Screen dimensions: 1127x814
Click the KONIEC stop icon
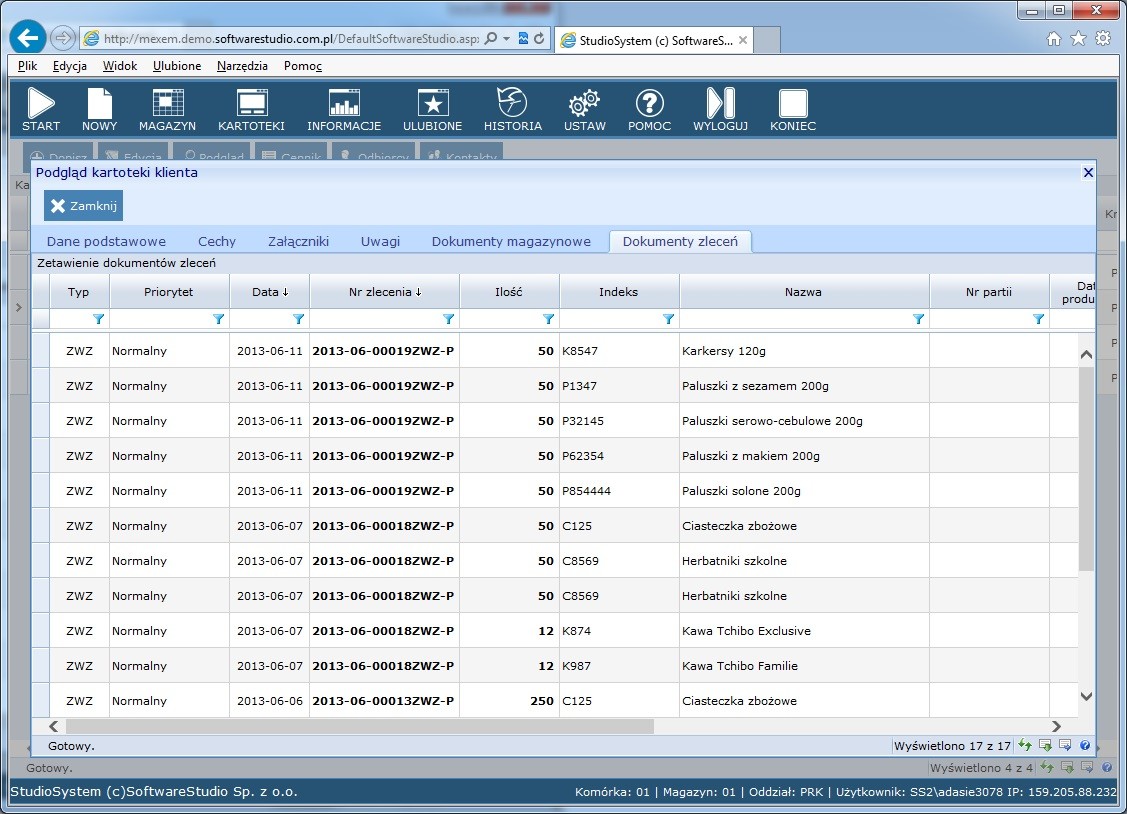793,103
